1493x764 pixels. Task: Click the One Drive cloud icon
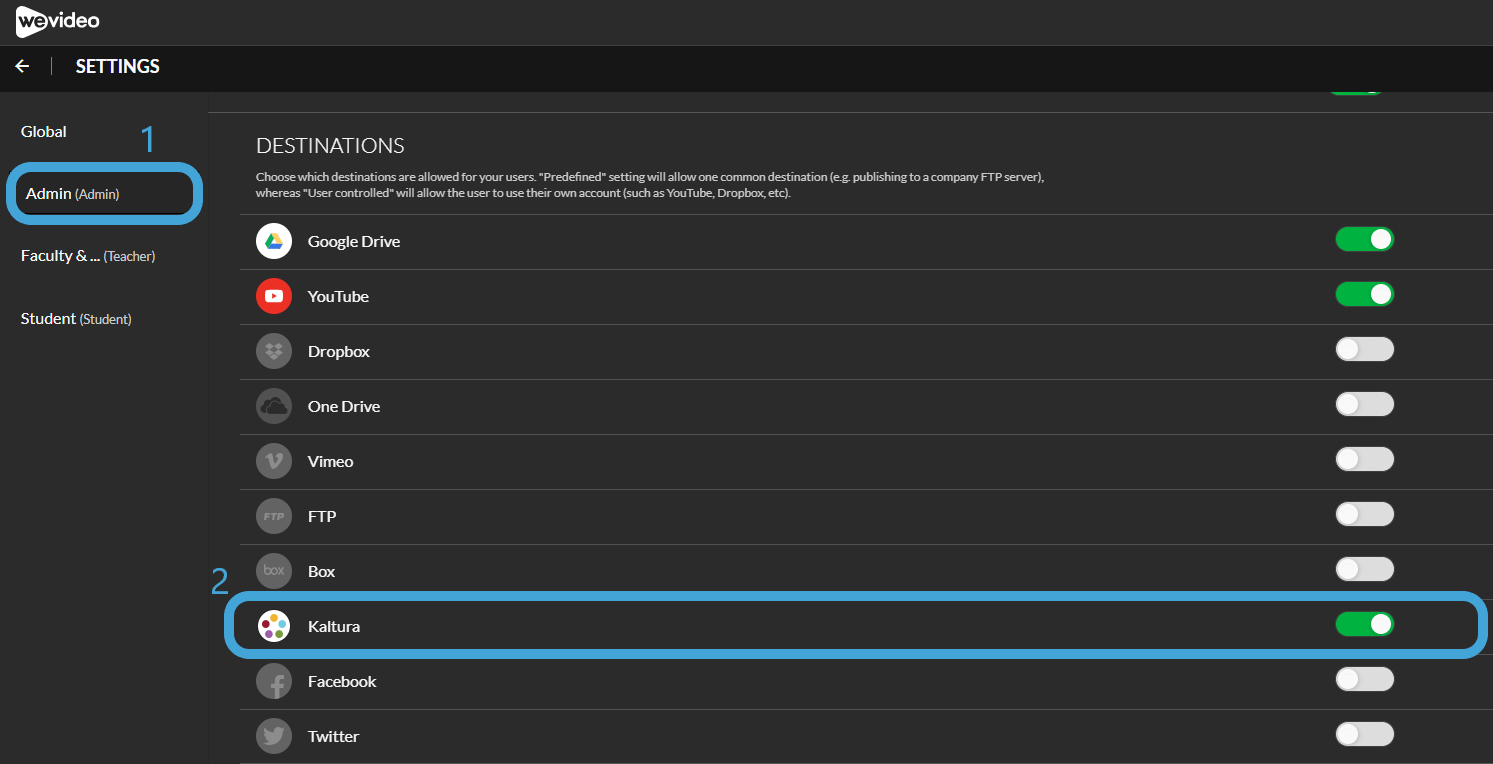click(x=274, y=406)
